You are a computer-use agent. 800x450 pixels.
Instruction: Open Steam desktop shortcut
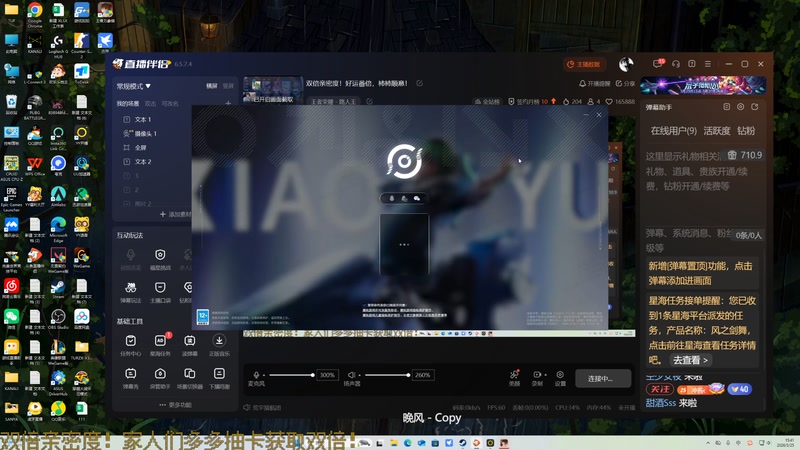coord(58,290)
